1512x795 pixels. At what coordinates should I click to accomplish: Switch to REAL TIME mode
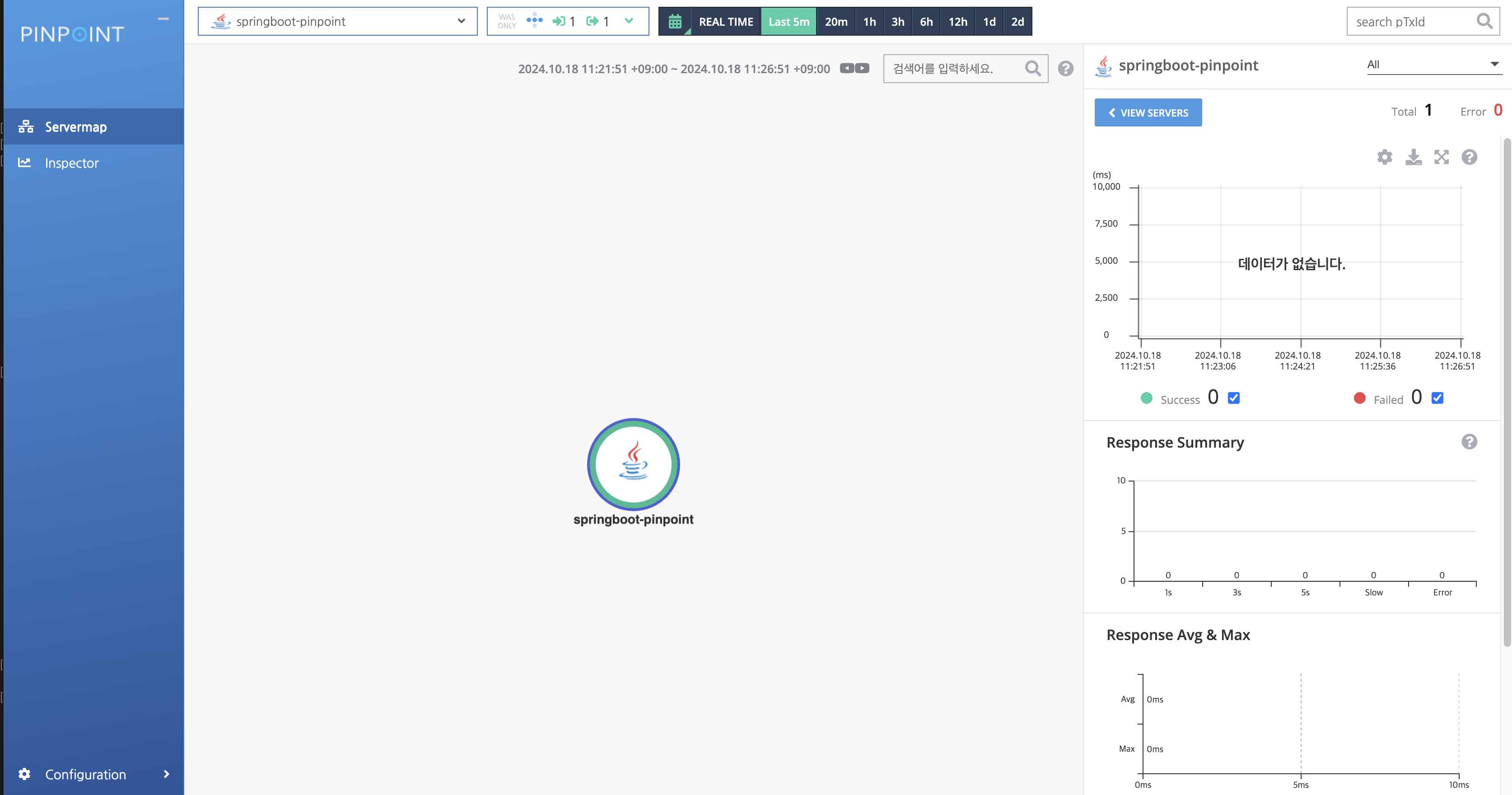tap(725, 22)
